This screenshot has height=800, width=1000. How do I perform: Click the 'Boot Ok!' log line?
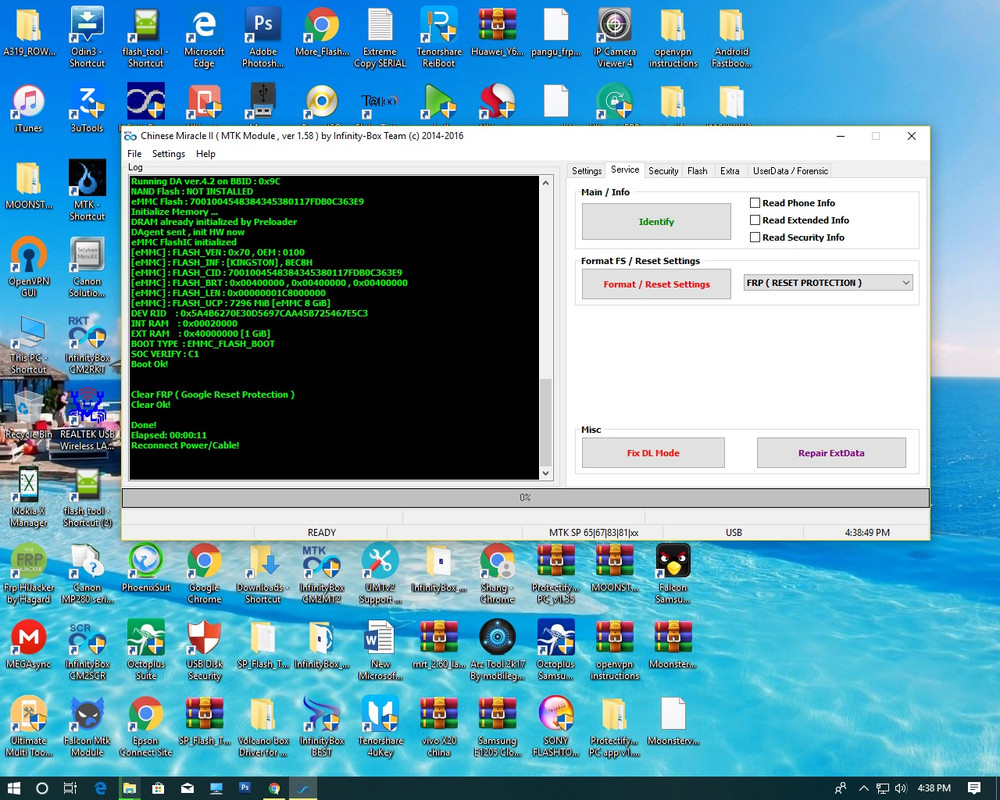(x=149, y=364)
